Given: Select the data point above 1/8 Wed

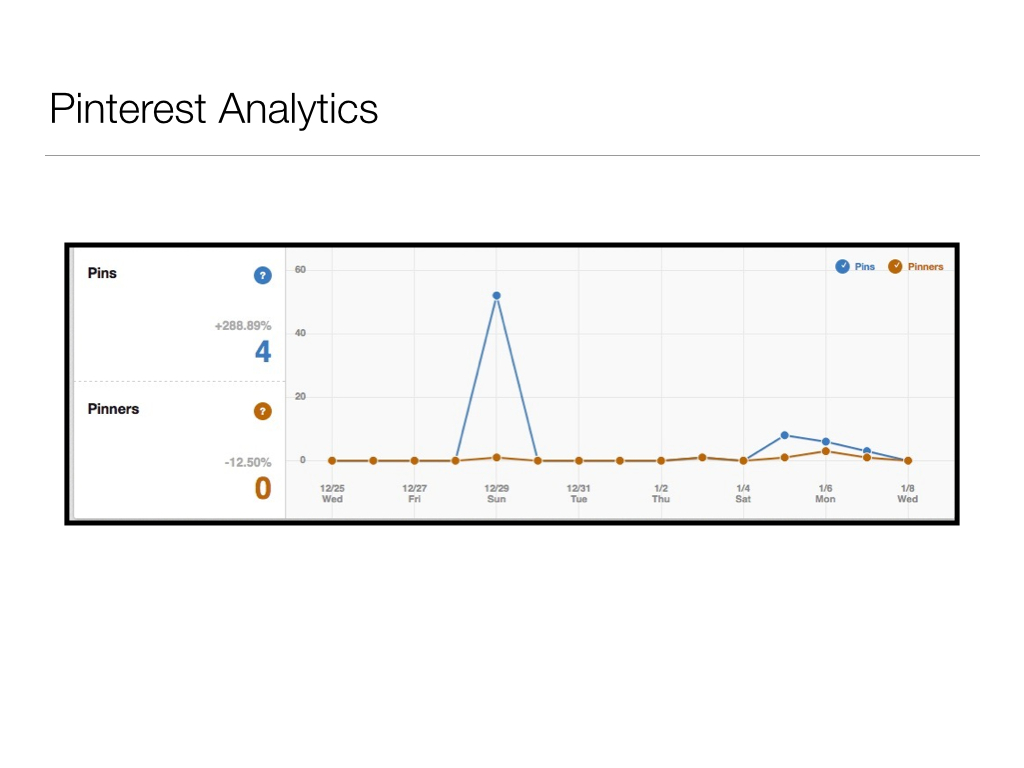Looking at the screenshot, I should [907, 461].
